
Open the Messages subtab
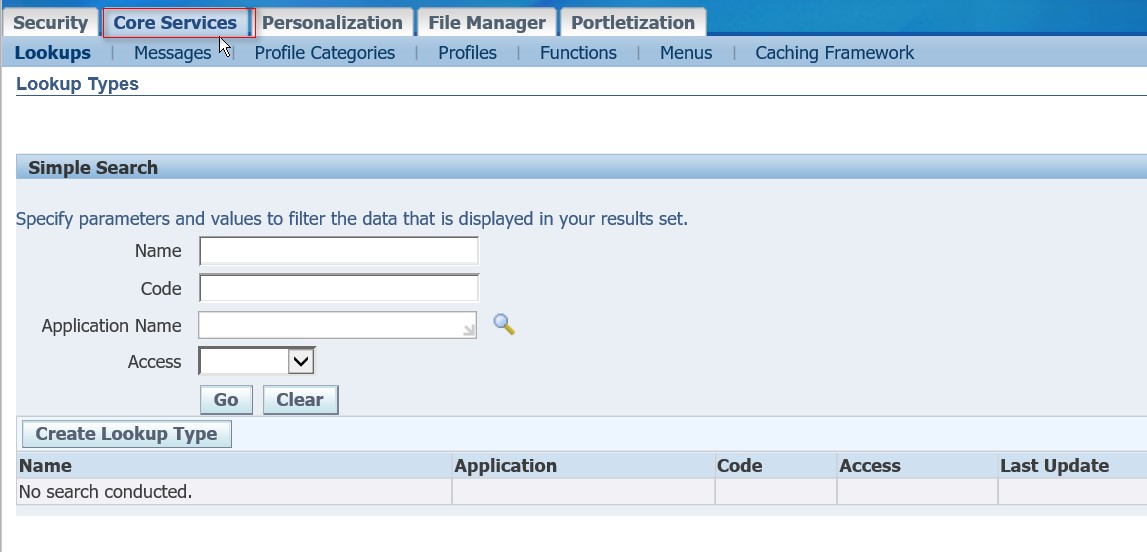[172, 53]
